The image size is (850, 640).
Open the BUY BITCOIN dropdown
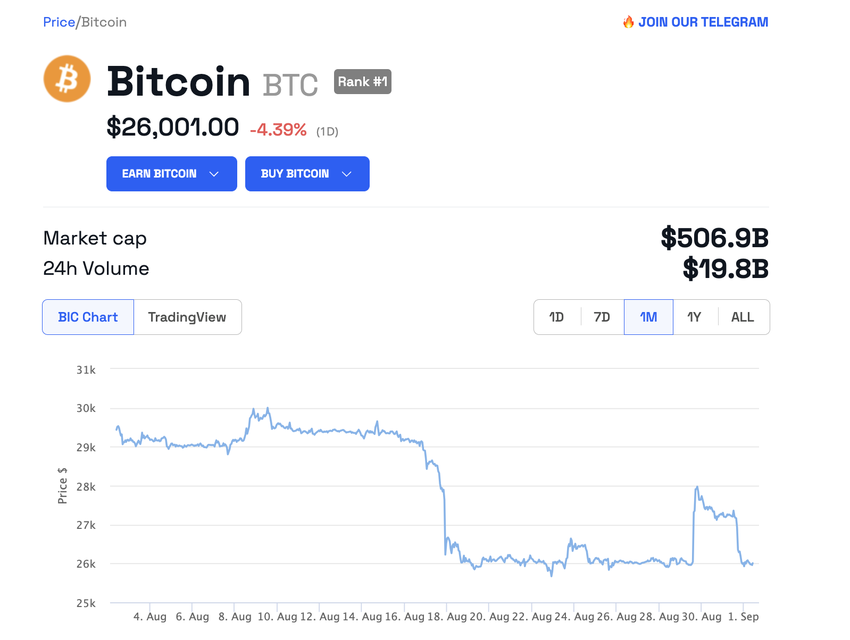(307, 173)
